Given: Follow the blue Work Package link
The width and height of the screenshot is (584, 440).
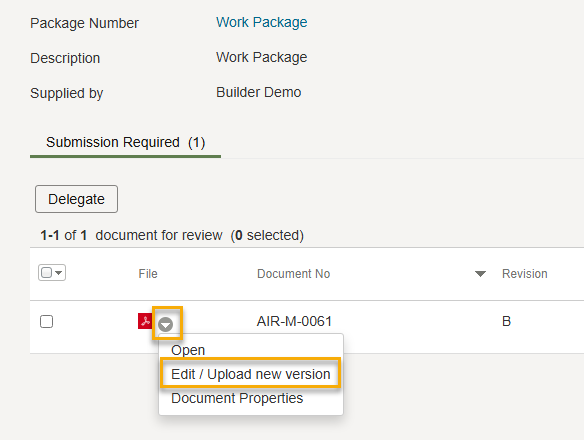Looking at the screenshot, I should [x=261, y=22].
